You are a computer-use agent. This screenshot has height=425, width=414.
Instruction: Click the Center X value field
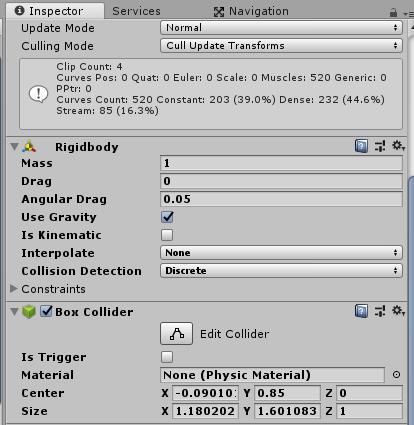tap(205, 393)
